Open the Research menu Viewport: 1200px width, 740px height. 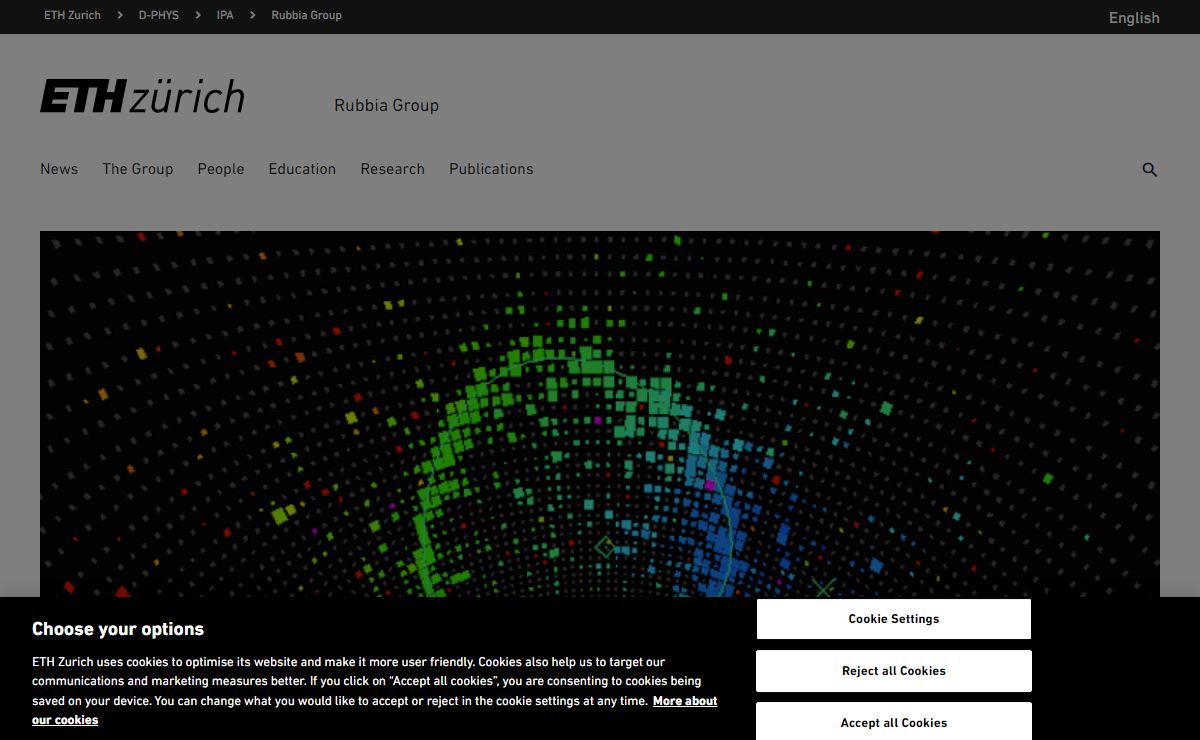click(392, 169)
